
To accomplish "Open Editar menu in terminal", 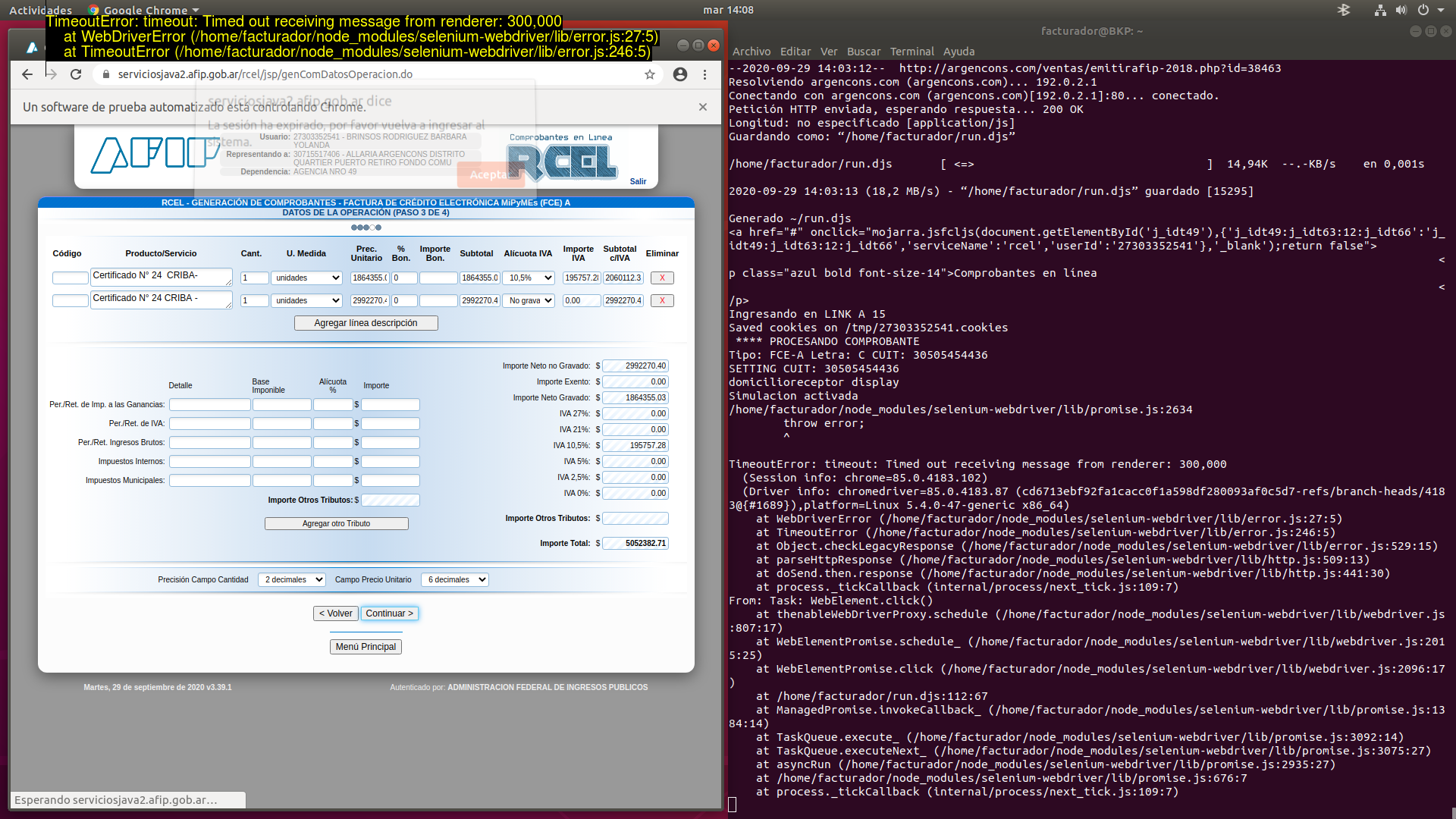I will click(x=795, y=52).
